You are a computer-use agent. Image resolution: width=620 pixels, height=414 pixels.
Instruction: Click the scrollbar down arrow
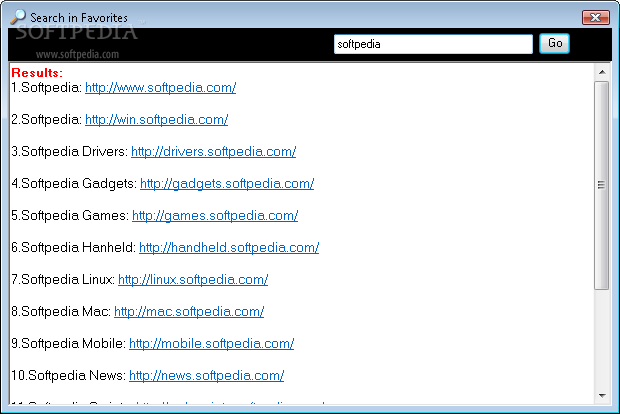pyautogui.click(x=602, y=396)
